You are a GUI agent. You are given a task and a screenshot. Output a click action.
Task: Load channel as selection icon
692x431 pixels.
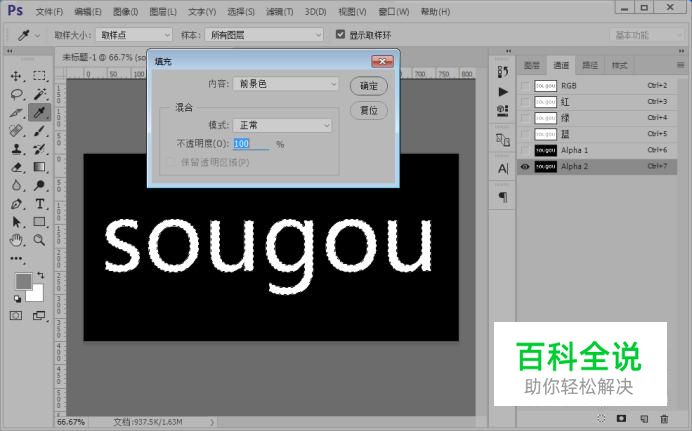pos(601,418)
